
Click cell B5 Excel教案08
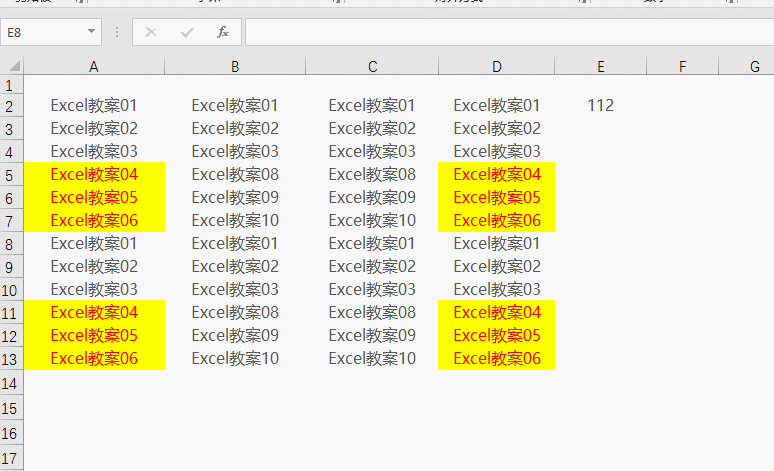[x=235, y=174]
